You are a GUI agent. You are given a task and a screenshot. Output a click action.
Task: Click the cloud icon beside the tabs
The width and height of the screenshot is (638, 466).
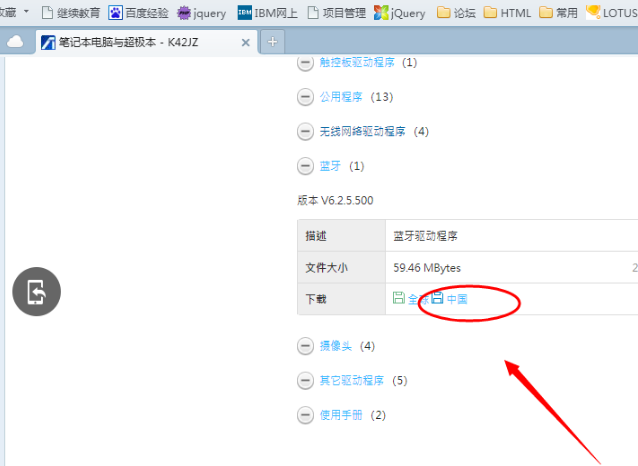point(15,42)
